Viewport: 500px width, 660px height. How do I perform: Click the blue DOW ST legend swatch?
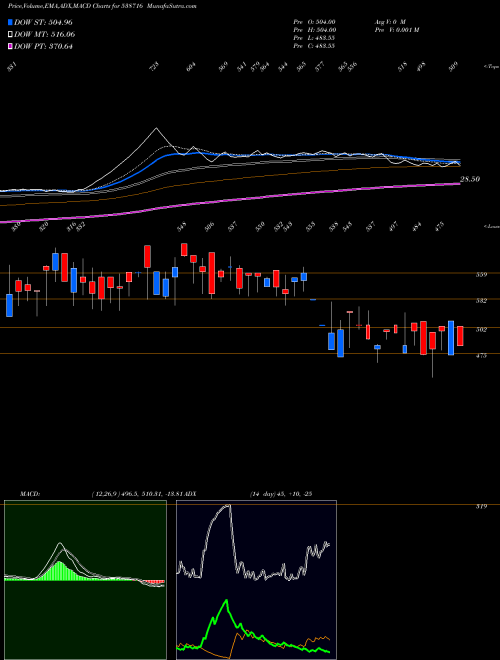(x=10, y=22)
